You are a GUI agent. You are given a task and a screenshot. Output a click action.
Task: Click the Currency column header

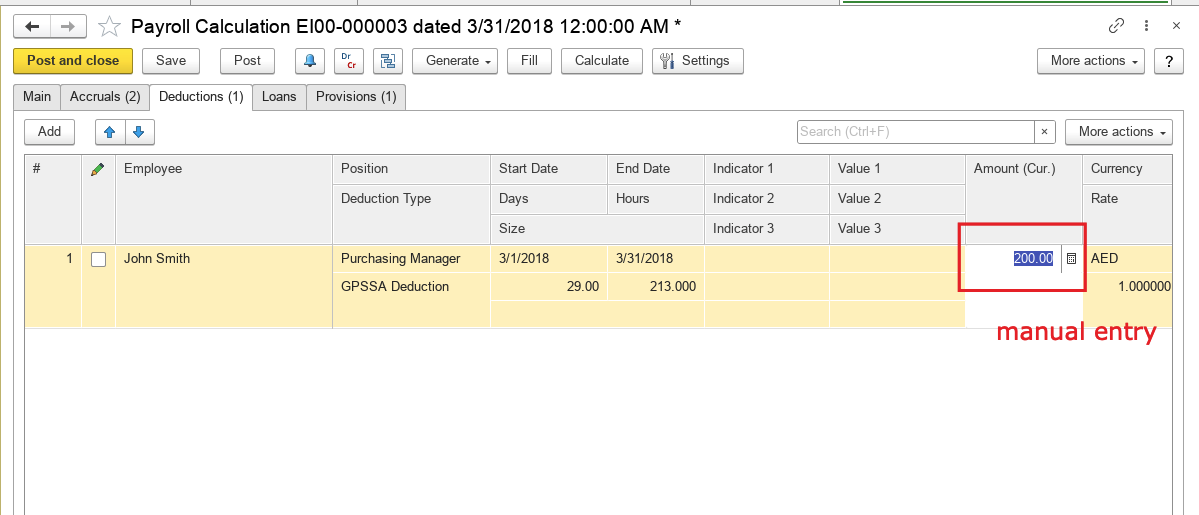click(1127, 169)
